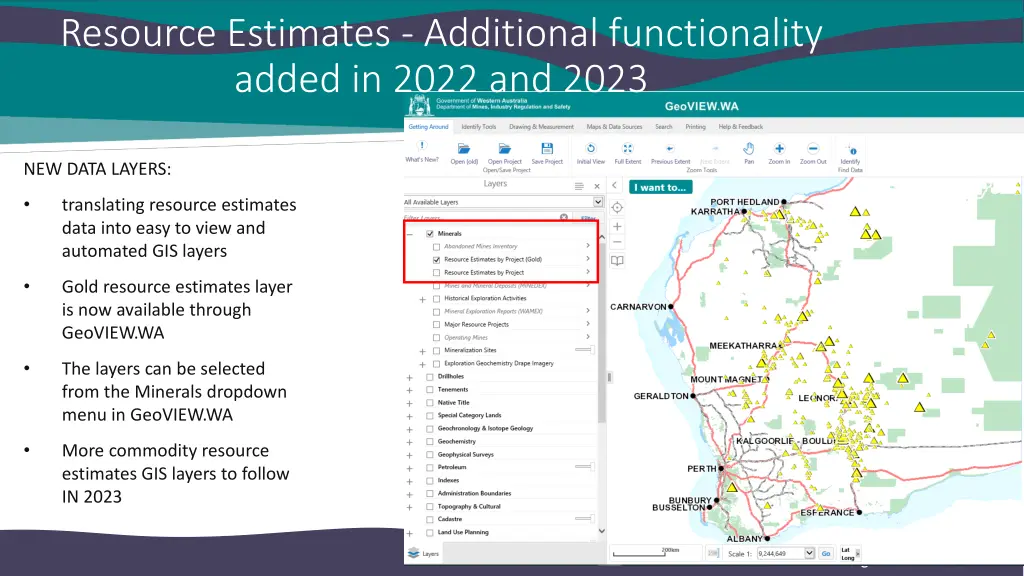Screen dimensions: 1024x576
Task: Click the next extent arrow icon
Action: pyautogui.click(x=714, y=149)
